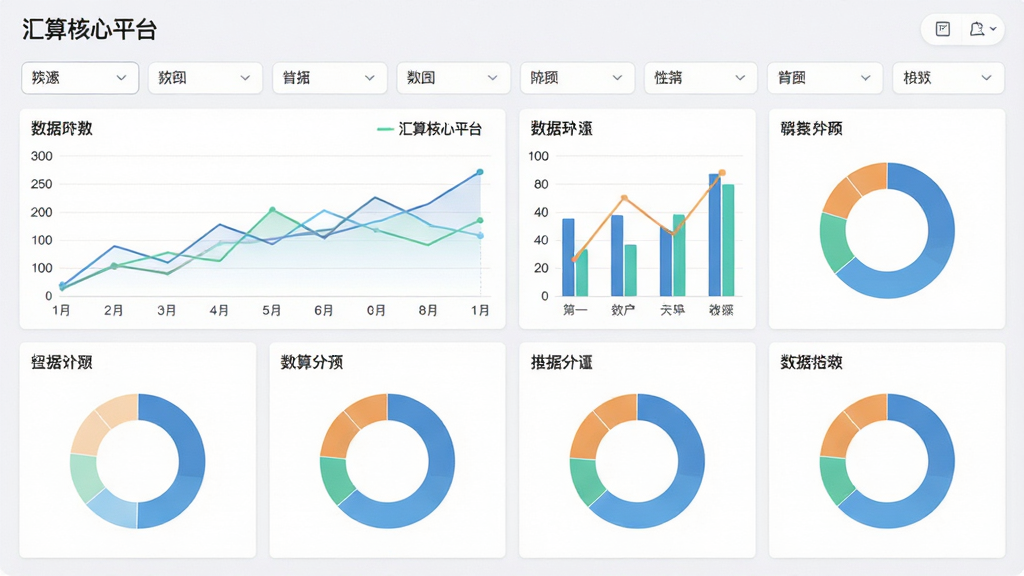Click the square layout icon in the header
The width and height of the screenshot is (1024, 576).
(942, 29)
